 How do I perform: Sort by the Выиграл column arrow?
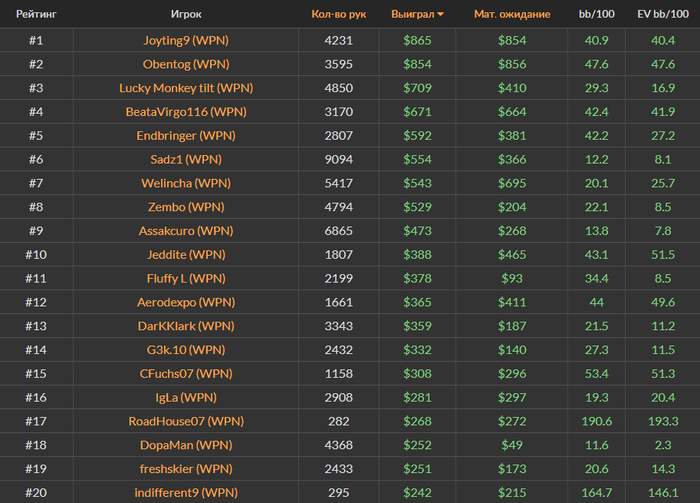pos(441,14)
